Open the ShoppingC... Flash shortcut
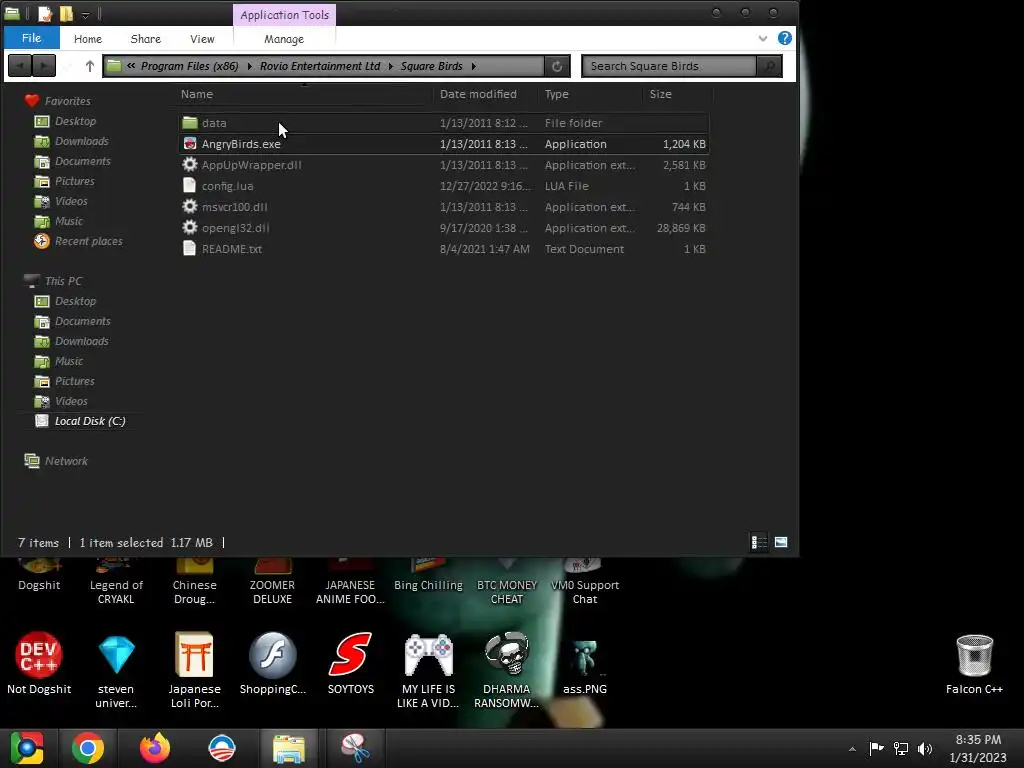 pyautogui.click(x=272, y=663)
